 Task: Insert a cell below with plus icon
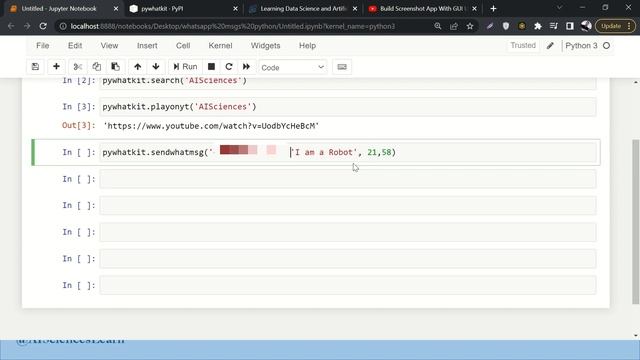click(x=56, y=67)
